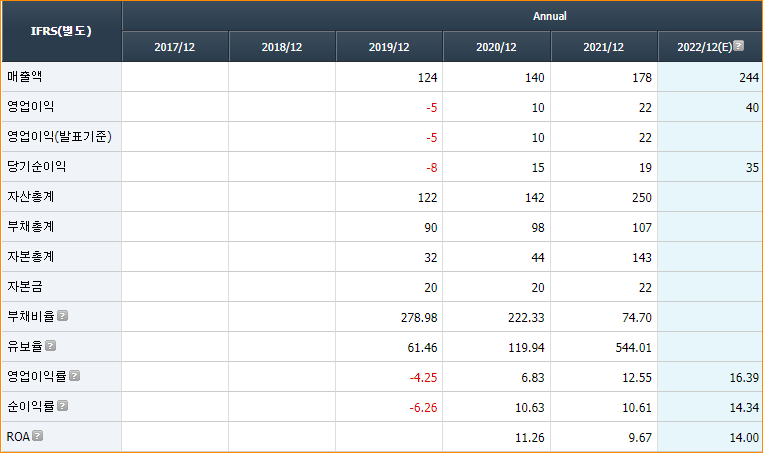
Task: Click 영업이익 estimate 40 for 2022/12
Action: 752,108
